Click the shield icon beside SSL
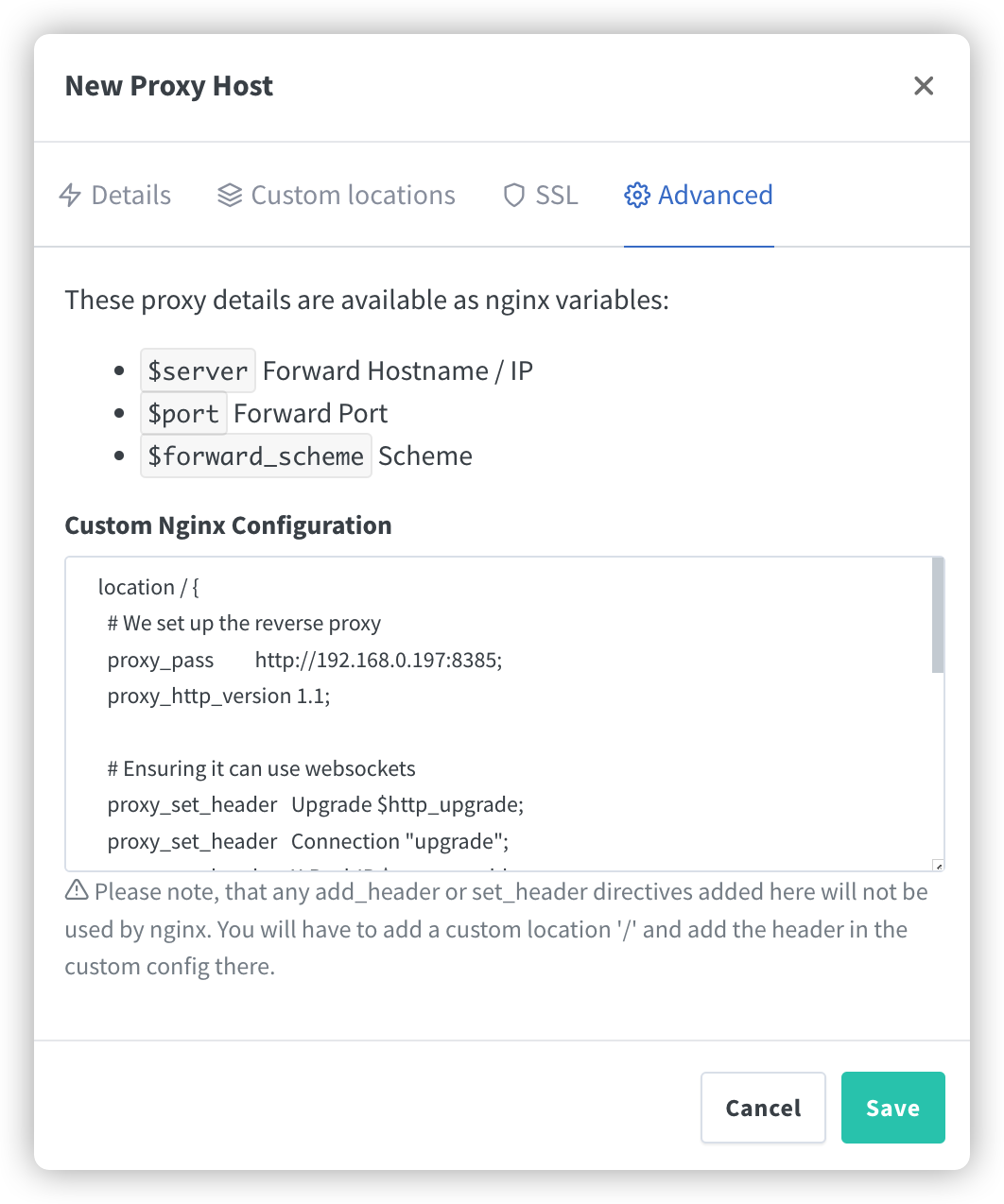The image size is (1004, 1204). click(x=513, y=196)
